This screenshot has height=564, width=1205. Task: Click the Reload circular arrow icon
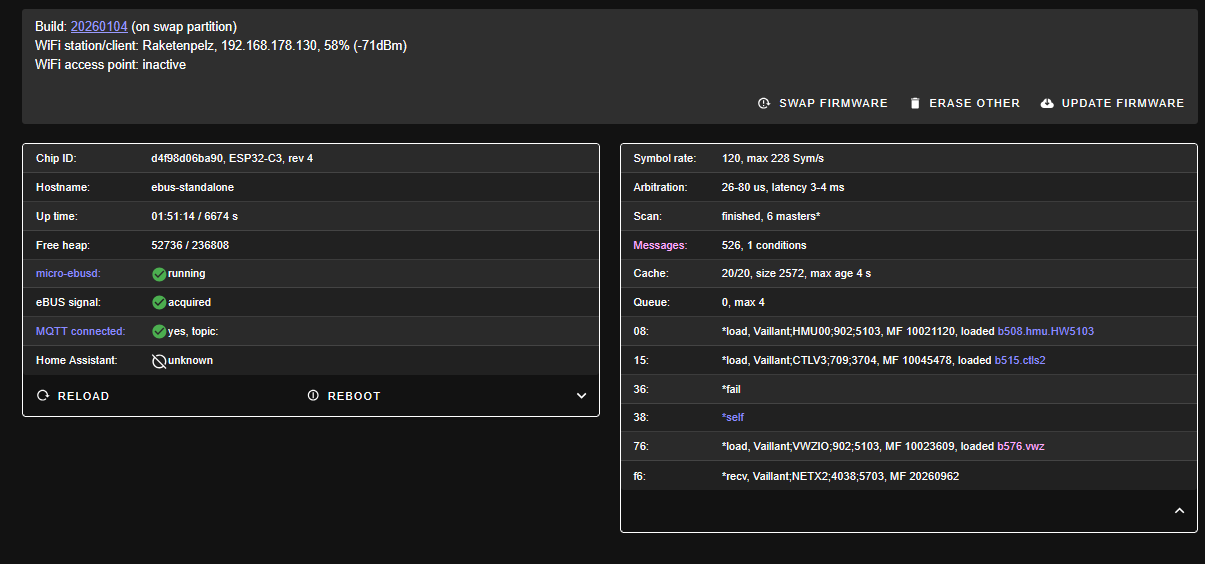(43, 396)
